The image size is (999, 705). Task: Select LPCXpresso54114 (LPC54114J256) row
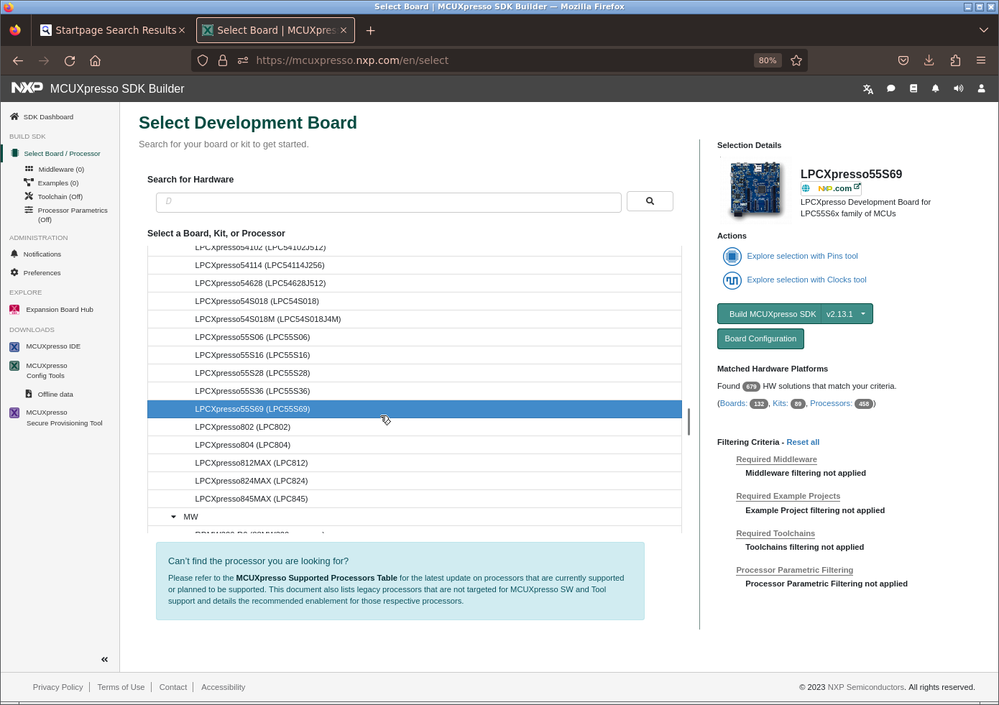coord(414,265)
